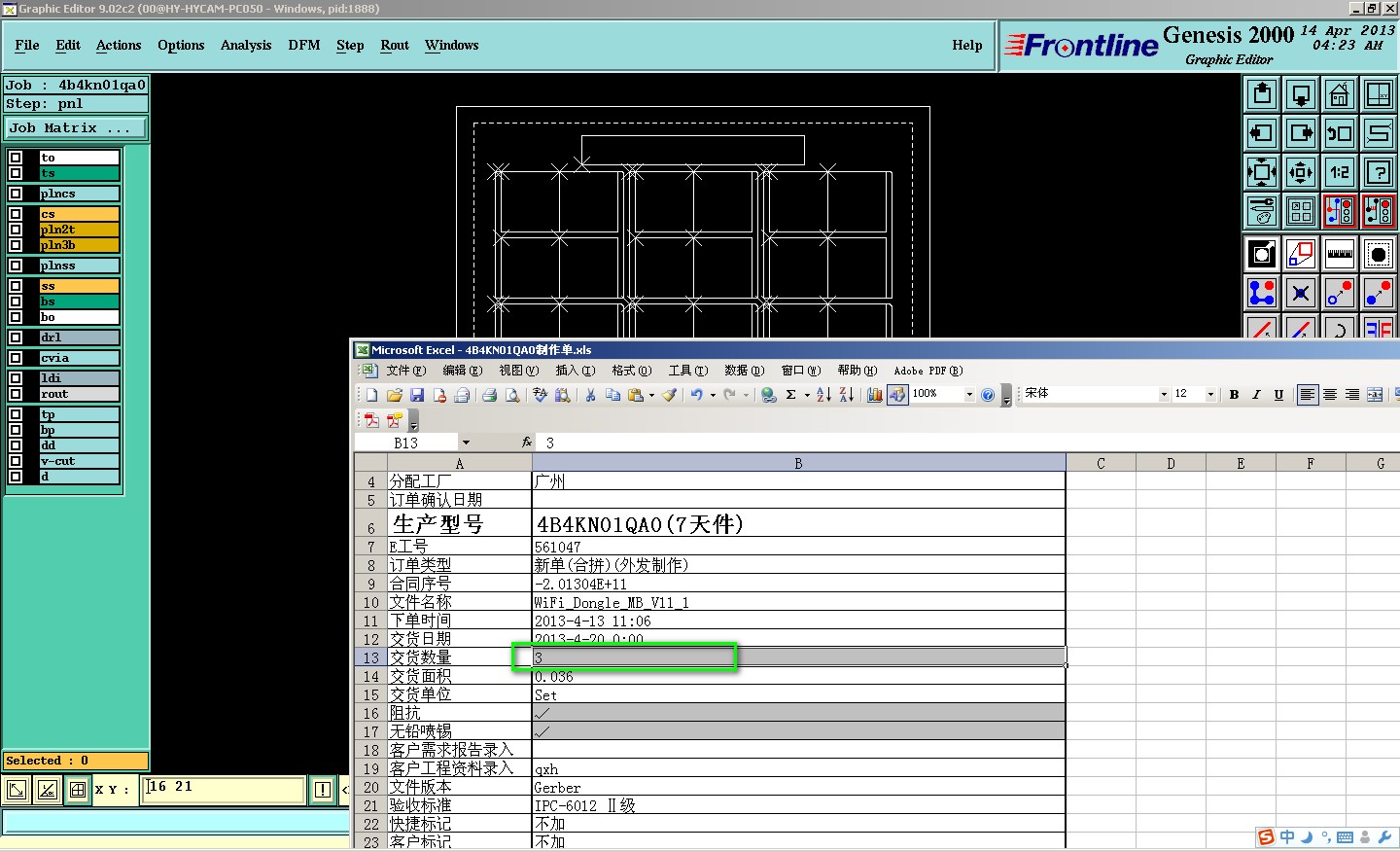This screenshot has width=1400, height=852.
Task: Select column C header in Excel
Action: [x=1101, y=463]
